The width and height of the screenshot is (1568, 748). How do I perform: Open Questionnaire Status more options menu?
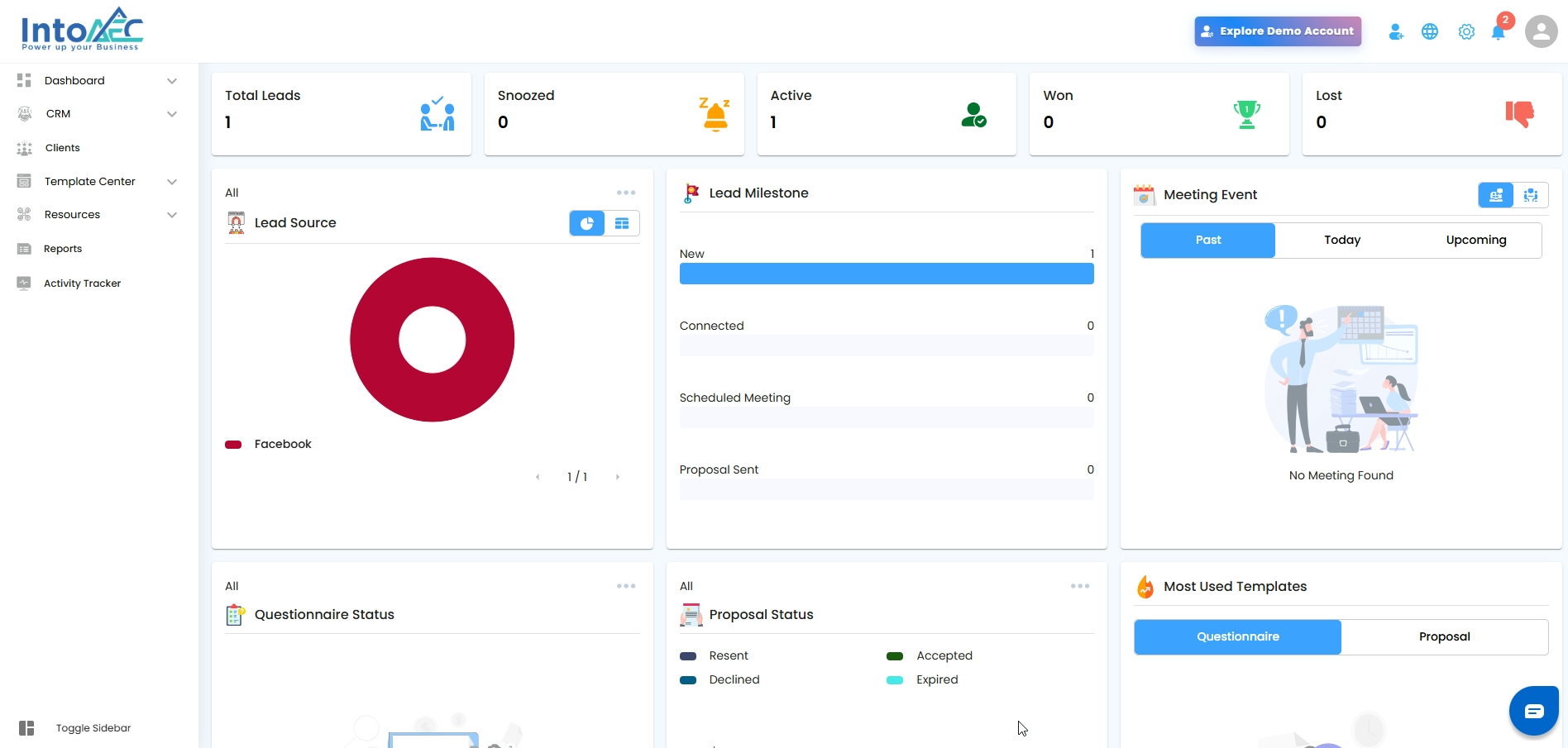[626, 586]
